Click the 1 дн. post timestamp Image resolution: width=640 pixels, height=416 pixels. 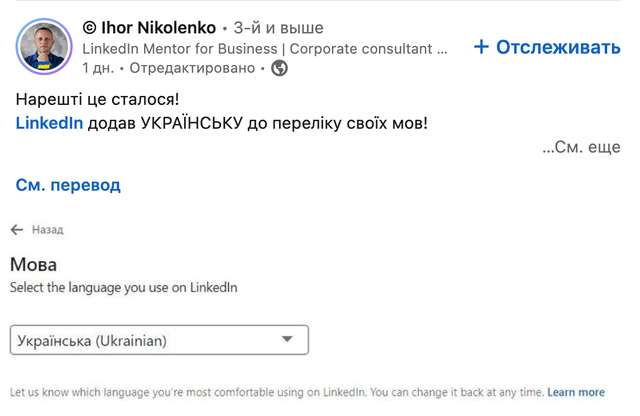(x=98, y=68)
